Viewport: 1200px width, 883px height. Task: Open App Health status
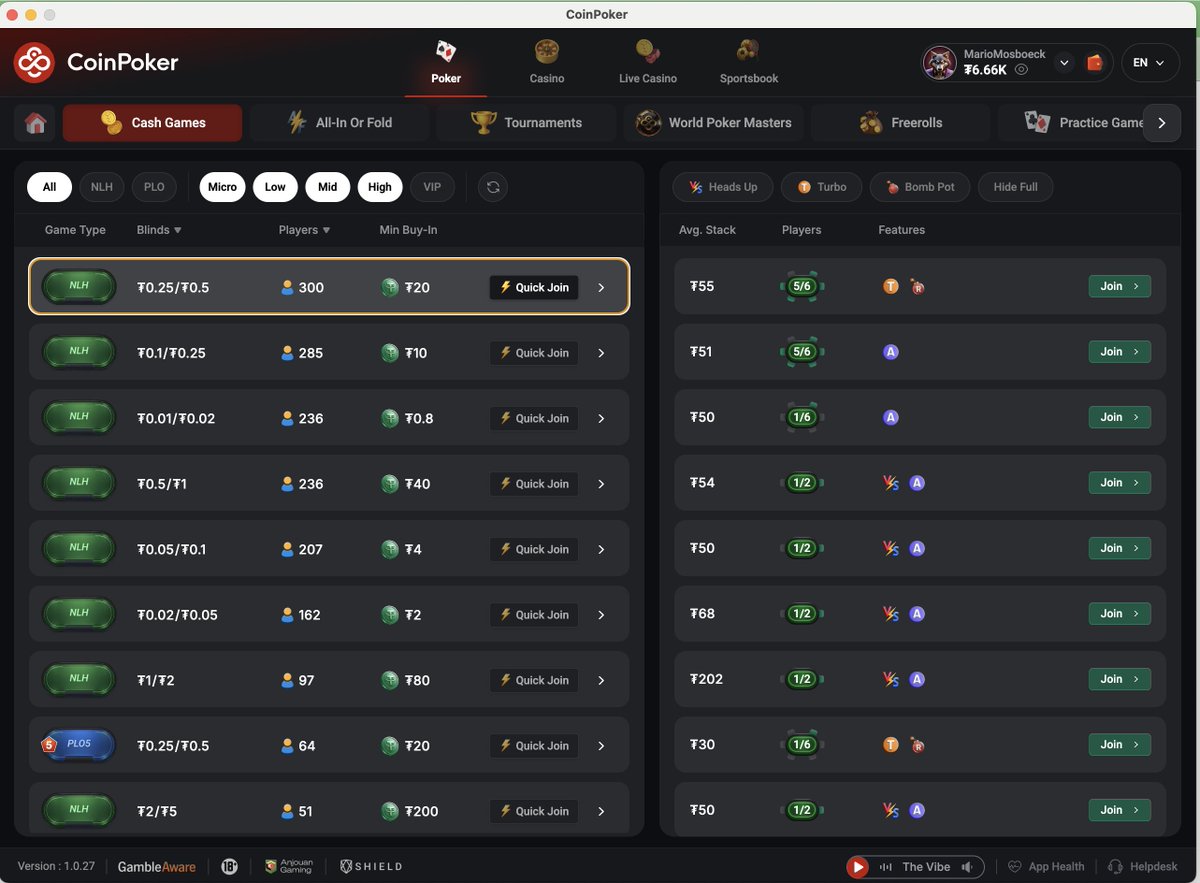(1046, 867)
